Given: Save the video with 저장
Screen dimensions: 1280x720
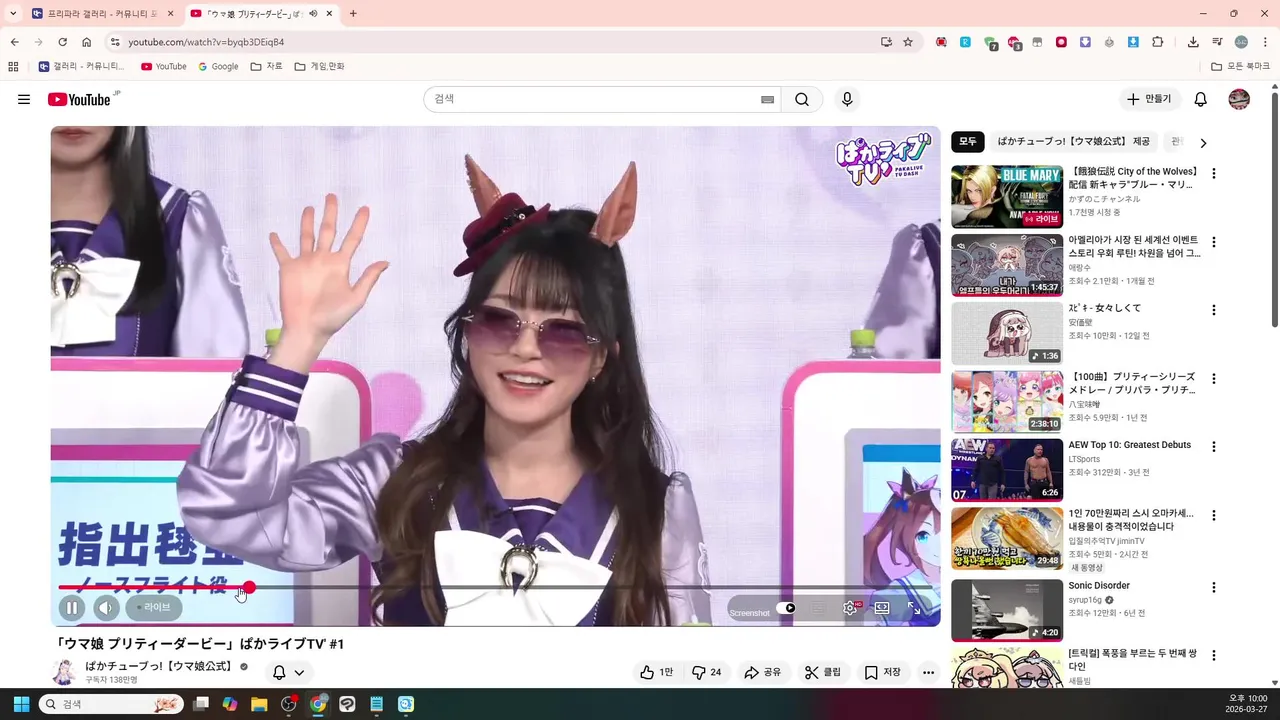Looking at the screenshot, I should pos(883,672).
